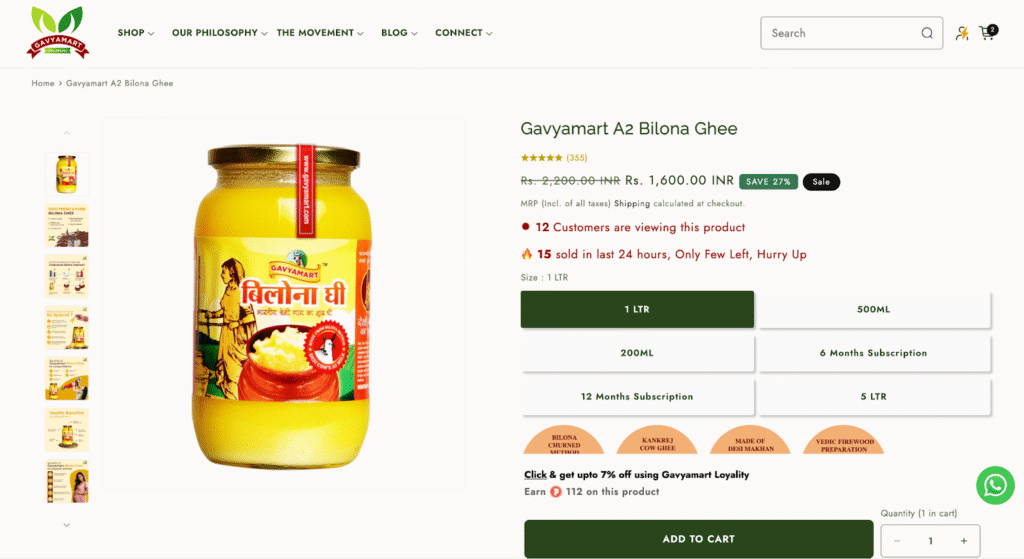This screenshot has height=559, width=1024.
Task: Expand the SHOP dropdown menu
Action: click(136, 33)
